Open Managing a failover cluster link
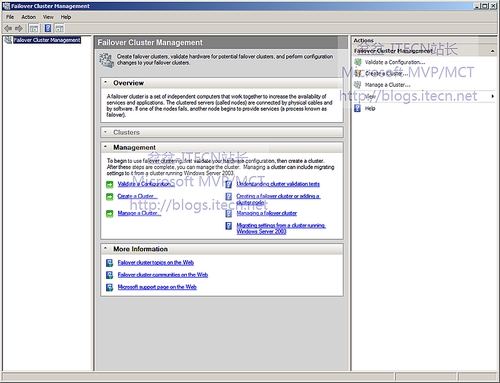The width and height of the screenshot is (500, 383). click(x=267, y=213)
